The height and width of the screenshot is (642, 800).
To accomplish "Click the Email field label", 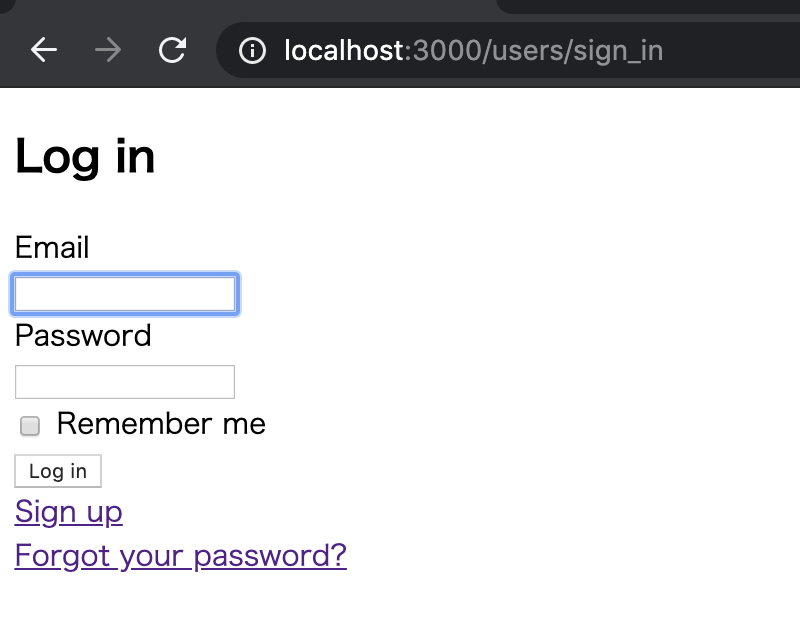I will pyautogui.click(x=52, y=247).
